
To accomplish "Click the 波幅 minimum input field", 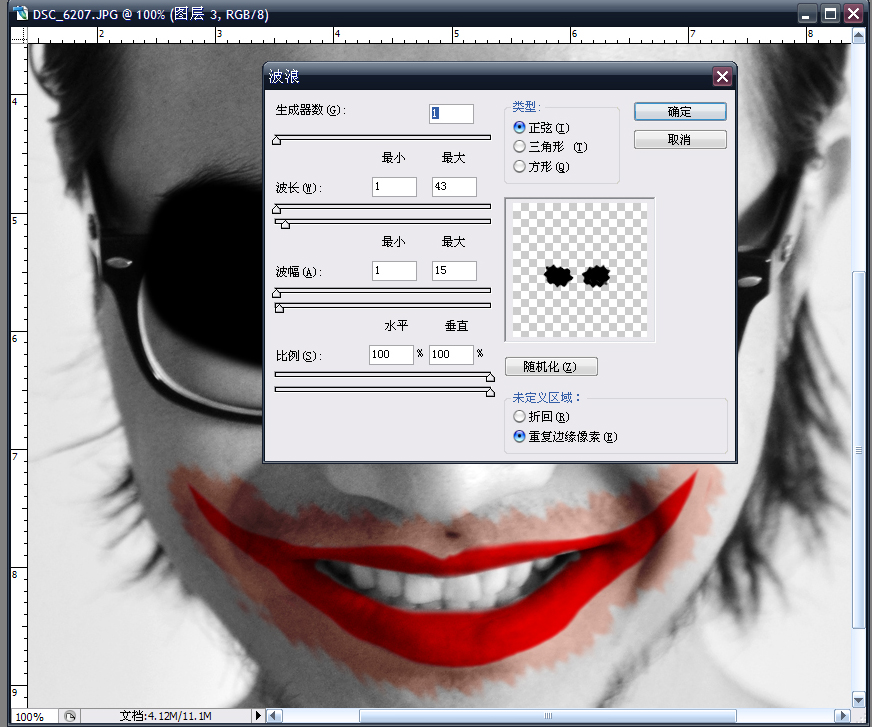I will coord(394,270).
